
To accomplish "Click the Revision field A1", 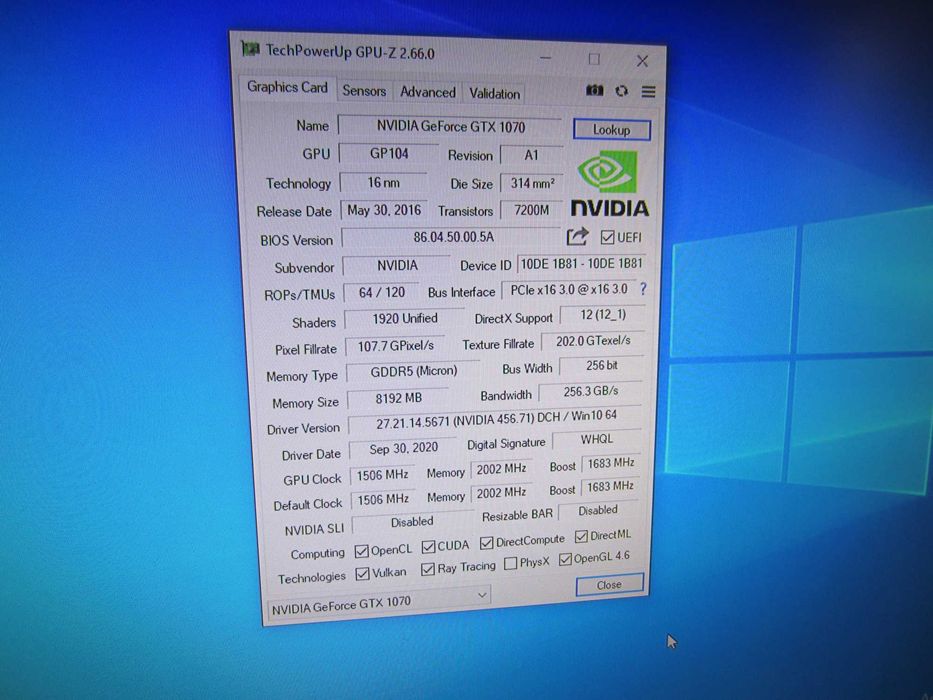I will click(531, 155).
